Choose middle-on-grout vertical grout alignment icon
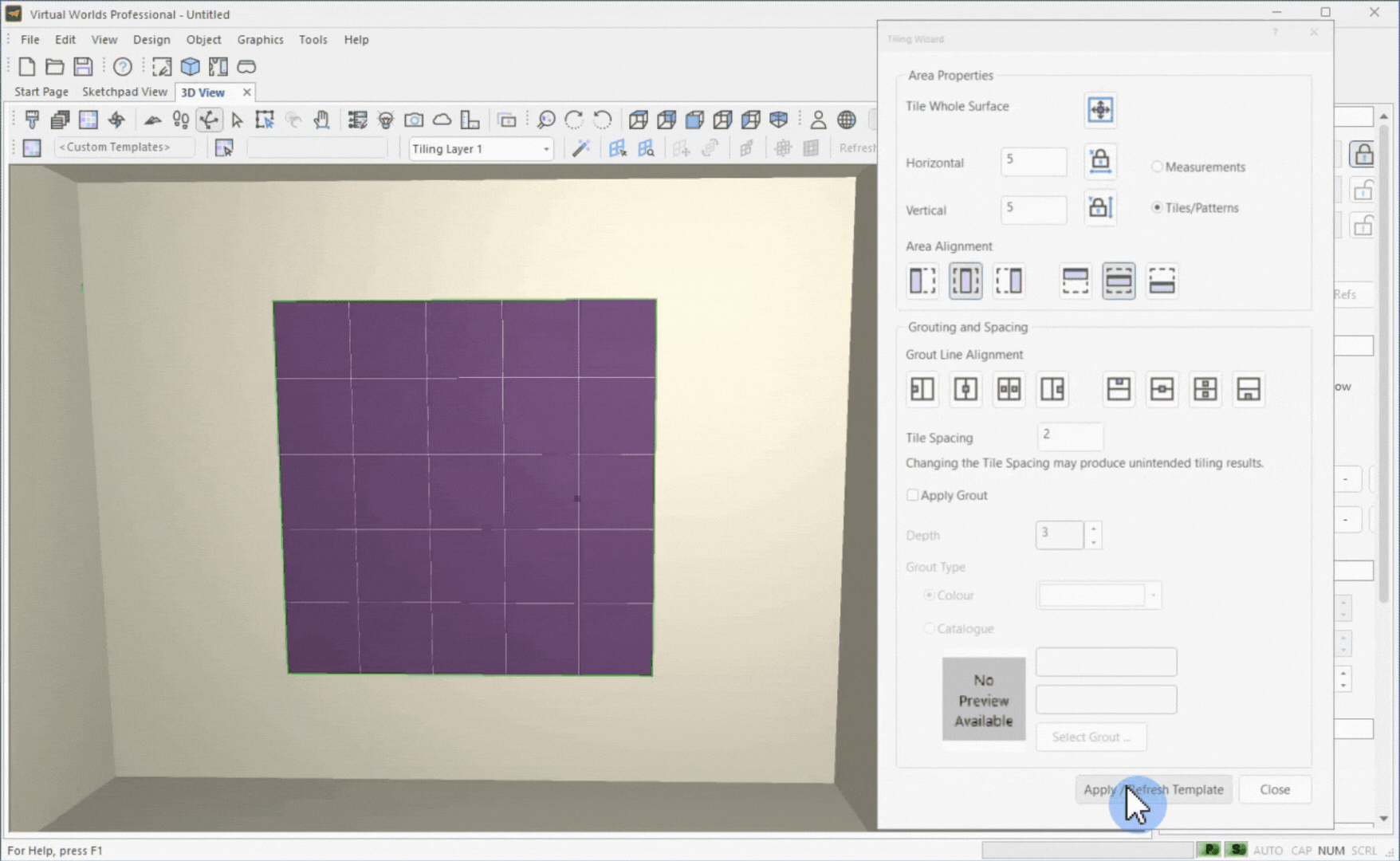Screen dimensions: 1400x861 [x=1205, y=389]
